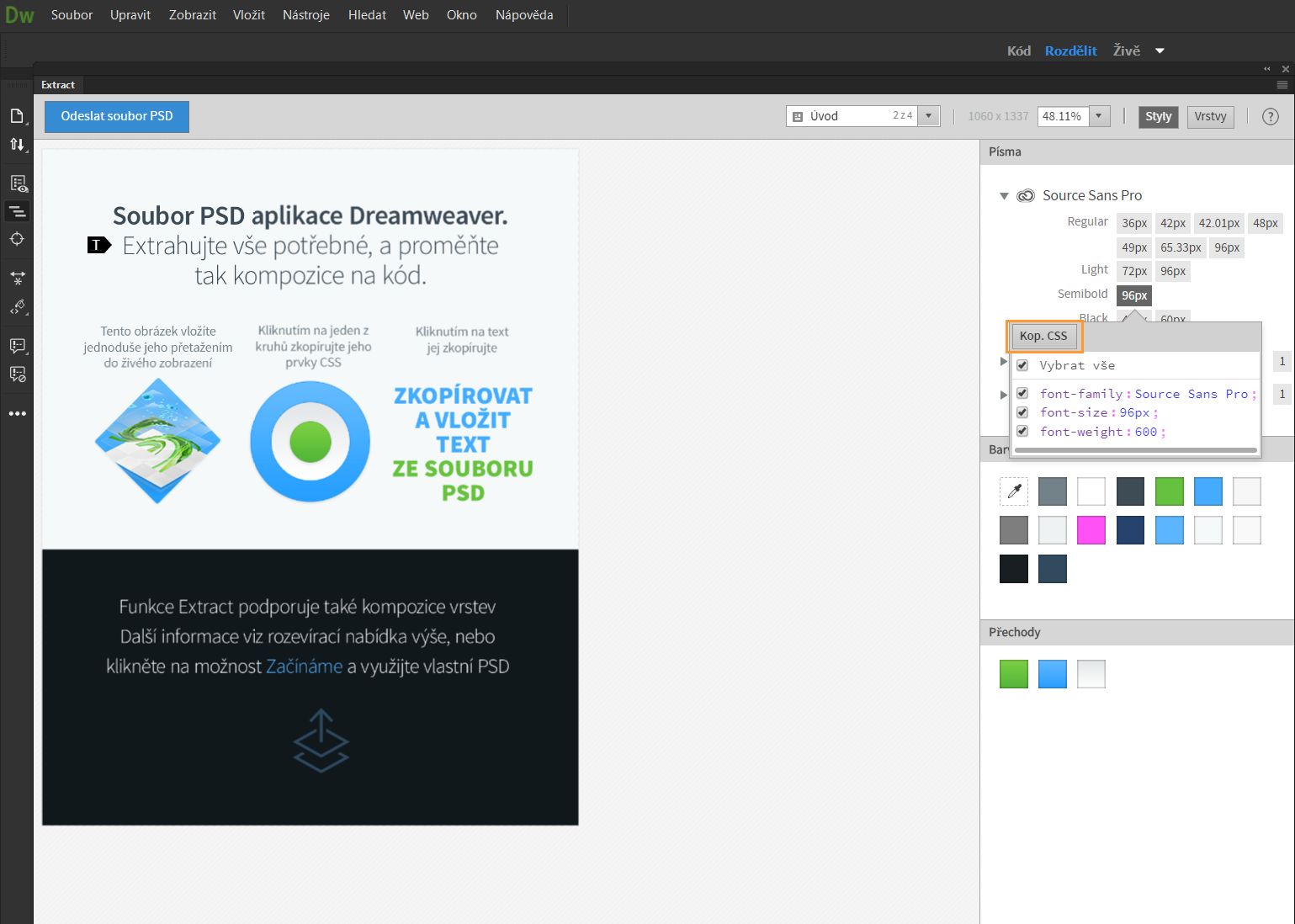
Task: Switch to Kód view
Action: point(1019,50)
